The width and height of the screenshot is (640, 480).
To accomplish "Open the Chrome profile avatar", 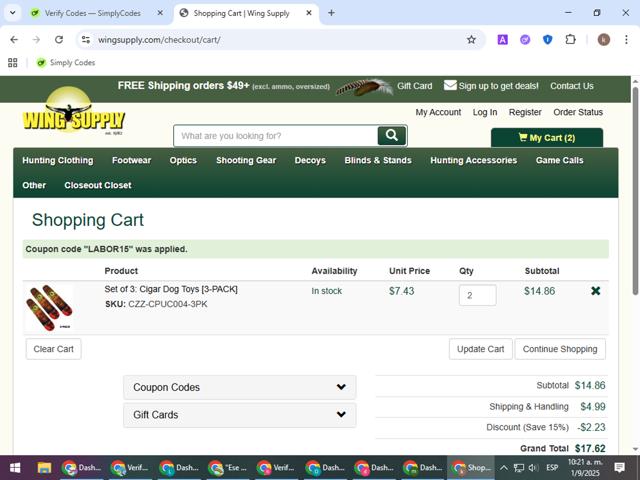I will click(604, 40).
